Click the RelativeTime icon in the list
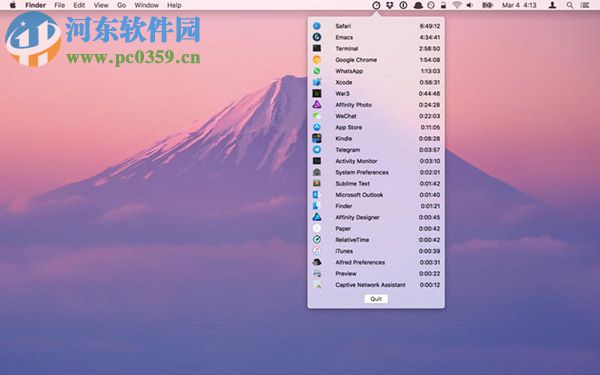This screenshot has width=600, height=375. point(317,240)
